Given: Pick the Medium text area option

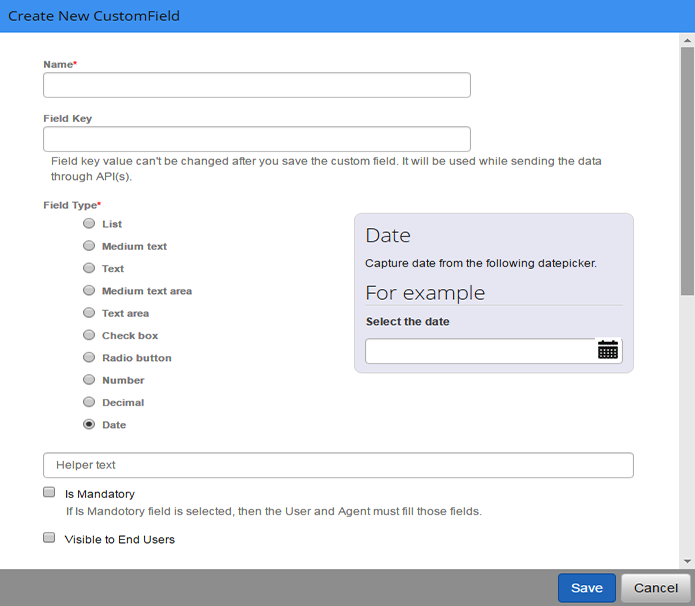Looking at the screenshot, I should click(89, 290).
